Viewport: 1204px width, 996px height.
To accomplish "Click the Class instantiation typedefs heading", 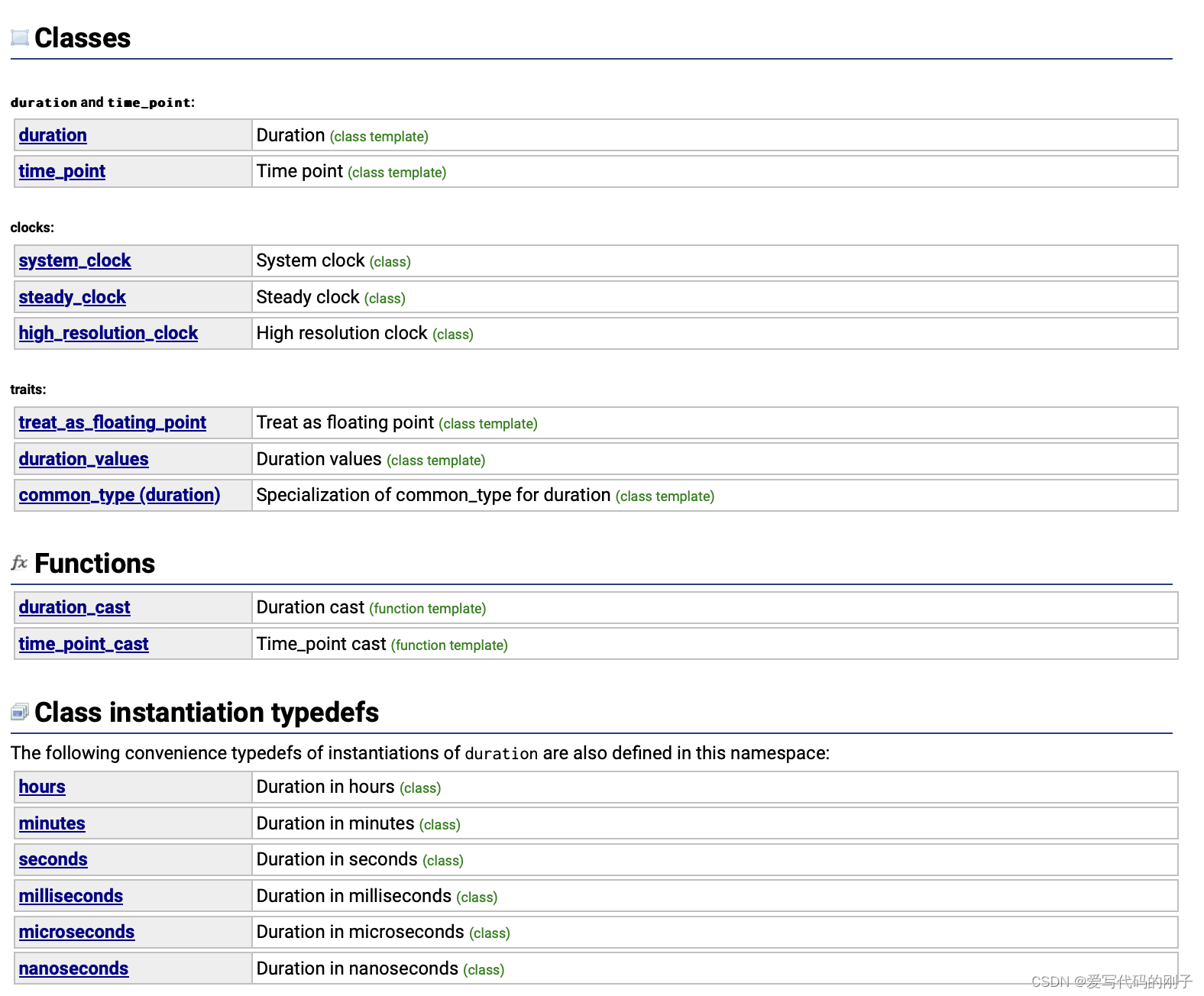I will [x=207, y=713].
